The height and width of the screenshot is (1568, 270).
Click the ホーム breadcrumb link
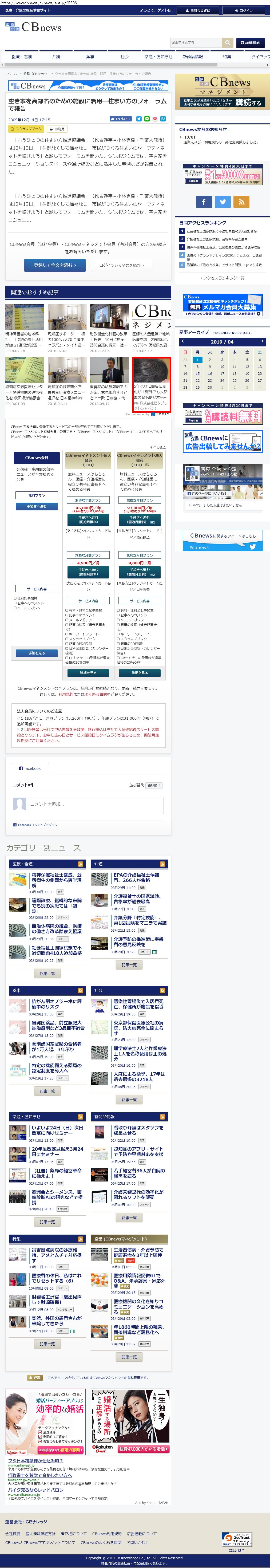[12, 74]
